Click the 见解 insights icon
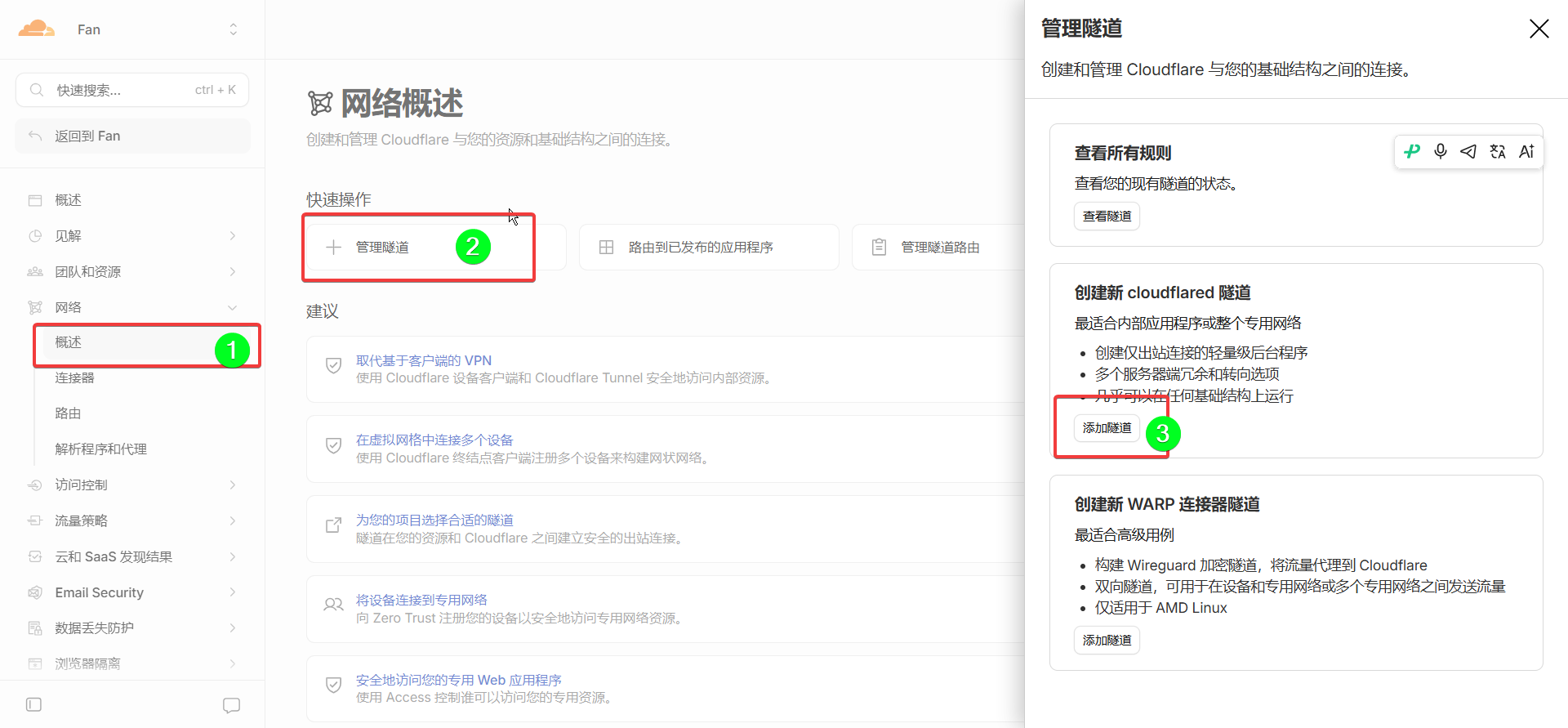The image size is (1568, 728). (x=35, y=236)
